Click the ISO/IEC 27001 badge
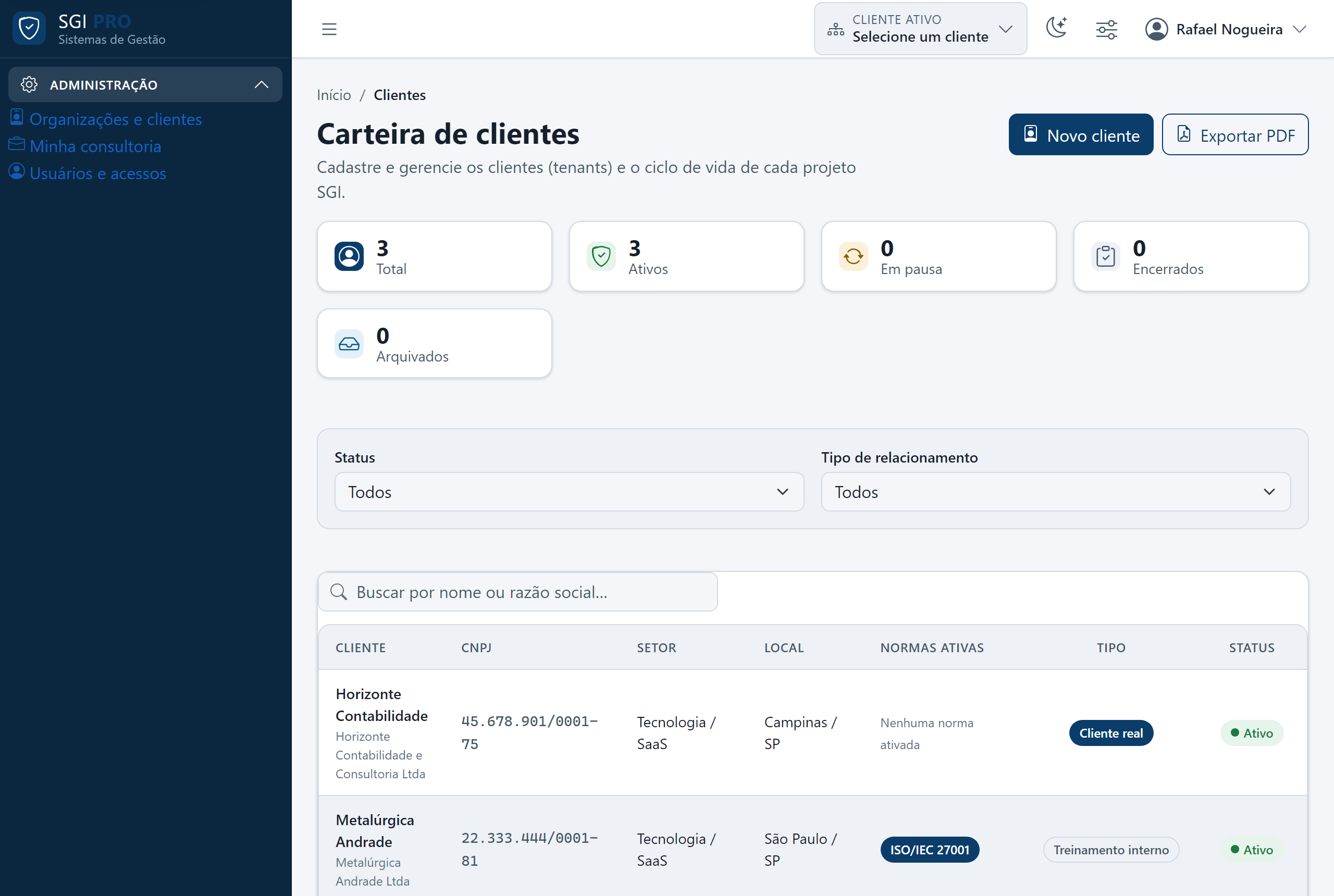Image resolution: width=1334 pixels, height=896 pixels. click(929, 850)
